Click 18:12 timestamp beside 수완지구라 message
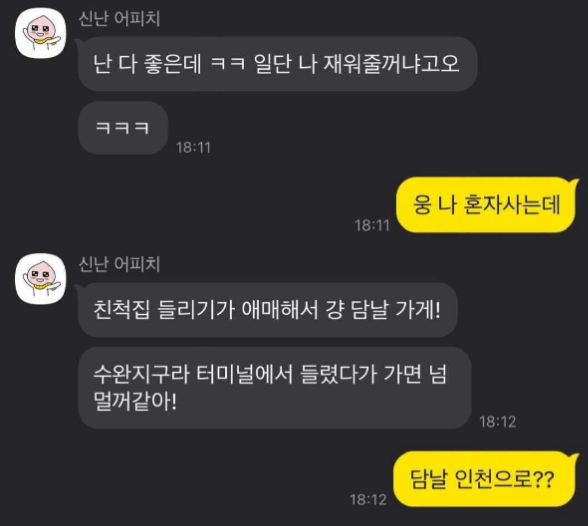Image resolution: width=588 pixels, height=526 pixels. 498,422
